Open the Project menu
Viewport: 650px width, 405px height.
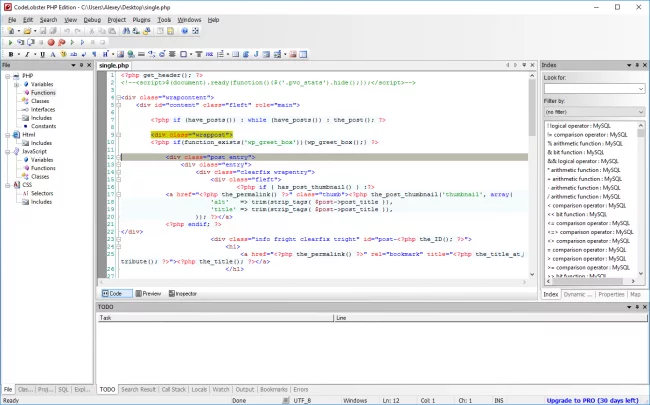[x=116, y=20]
